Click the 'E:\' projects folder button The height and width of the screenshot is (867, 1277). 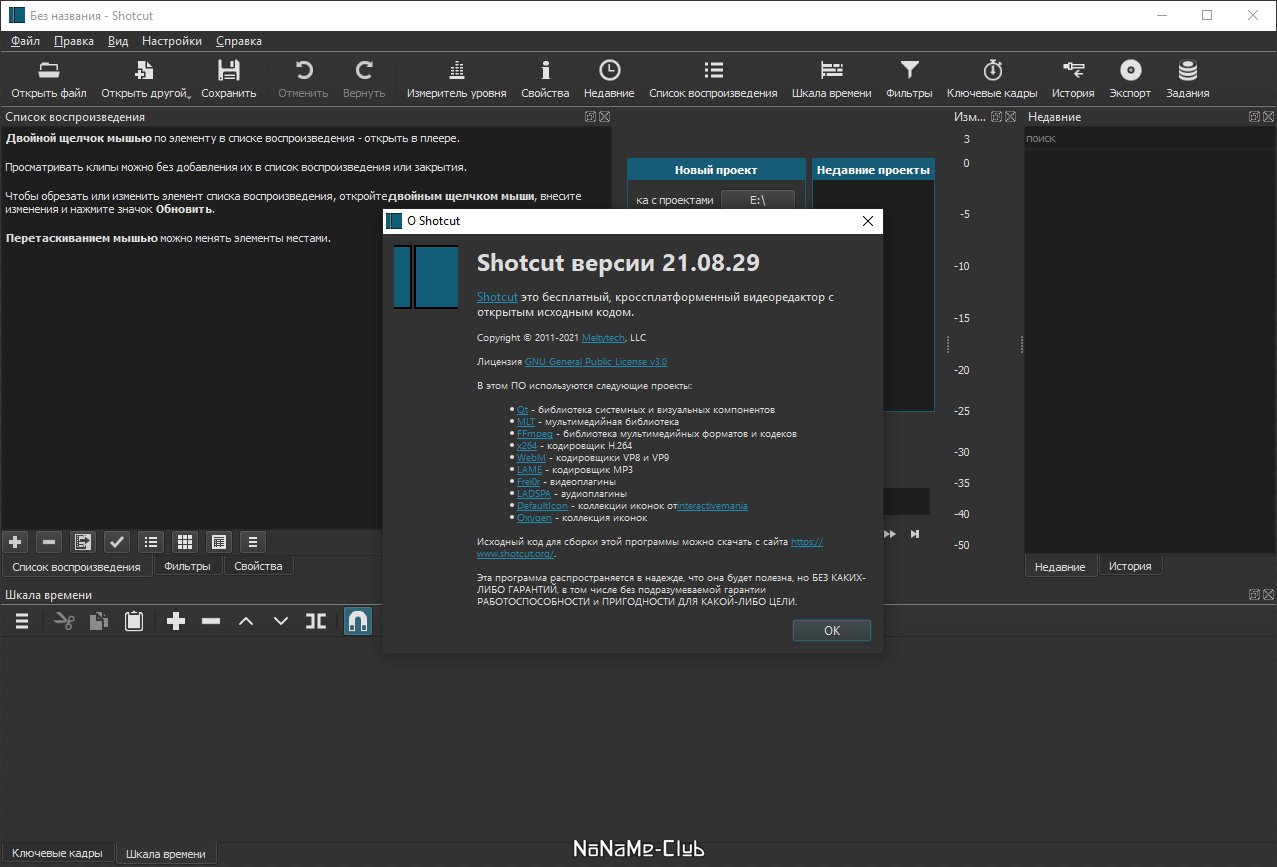757,200
